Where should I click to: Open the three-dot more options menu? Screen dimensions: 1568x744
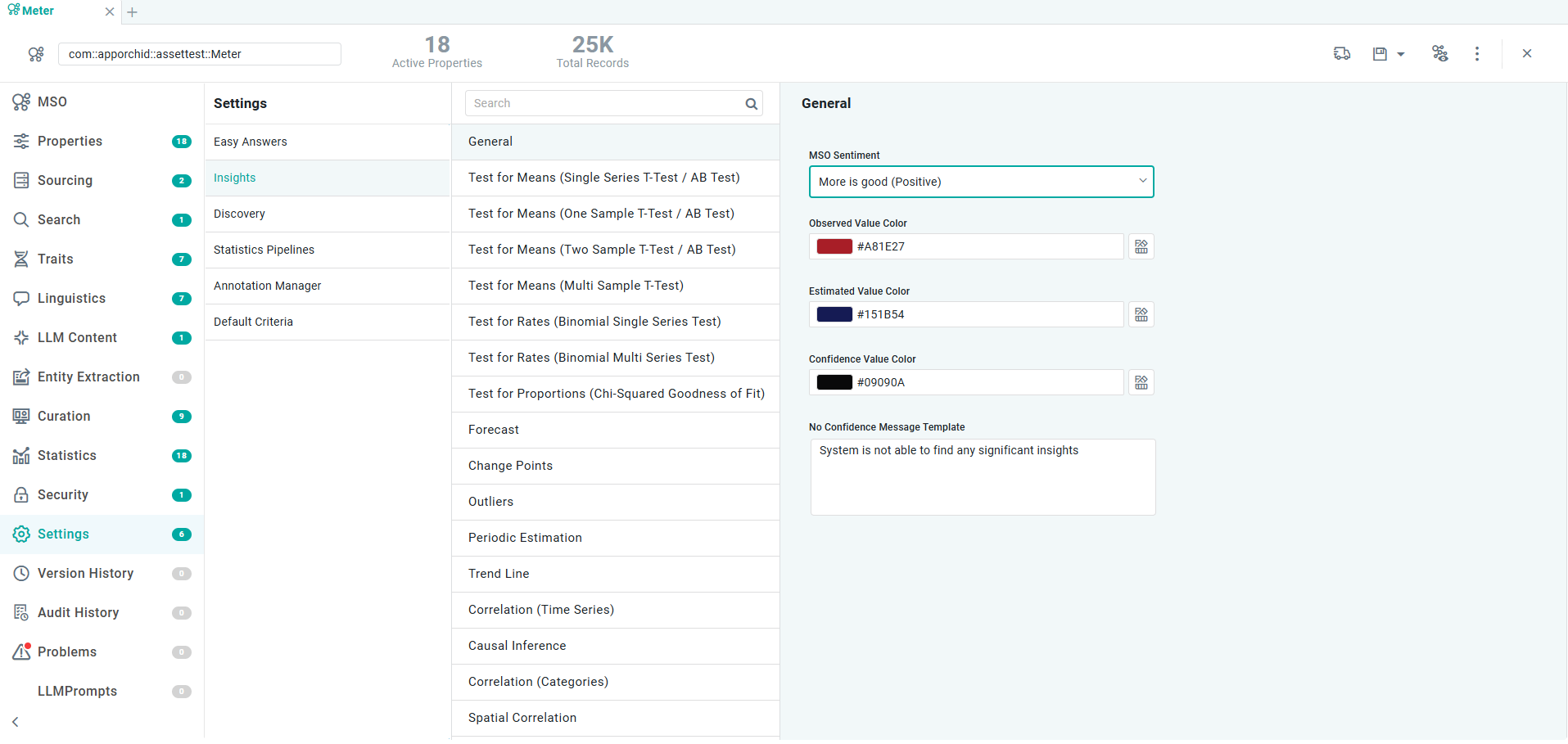click(x=1477, y=54)
